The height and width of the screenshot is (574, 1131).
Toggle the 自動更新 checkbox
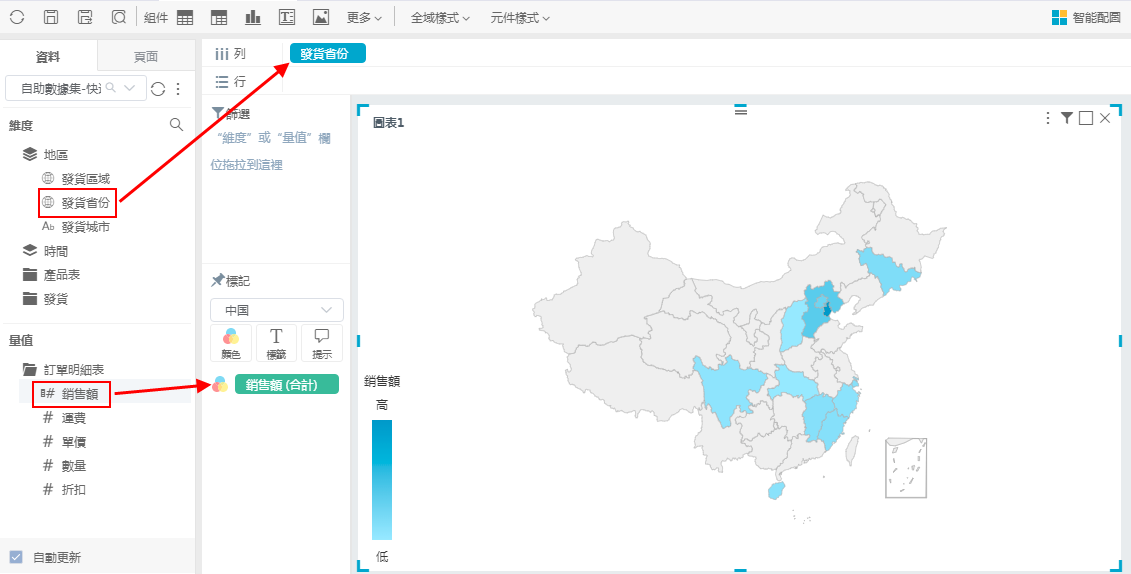click(x=16, y=557)
